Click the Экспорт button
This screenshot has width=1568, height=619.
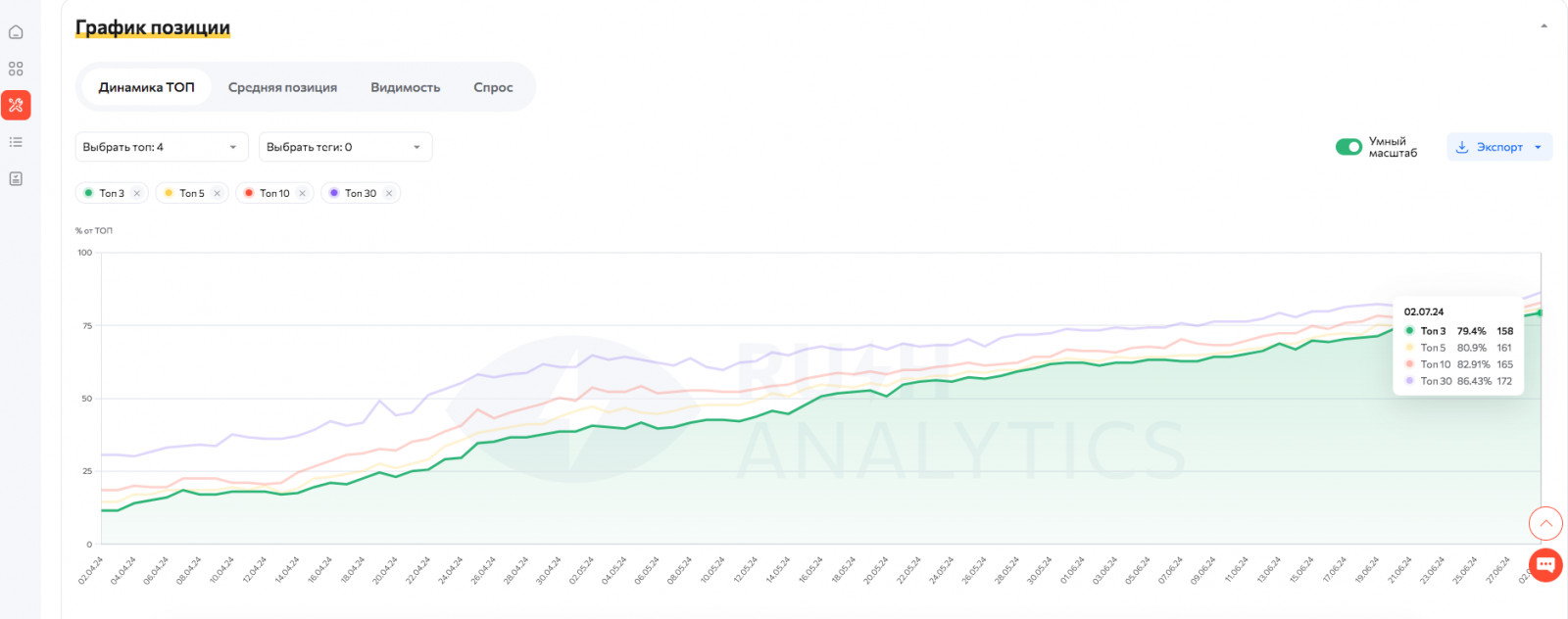pyautogui.click(x=1499, y=147)
